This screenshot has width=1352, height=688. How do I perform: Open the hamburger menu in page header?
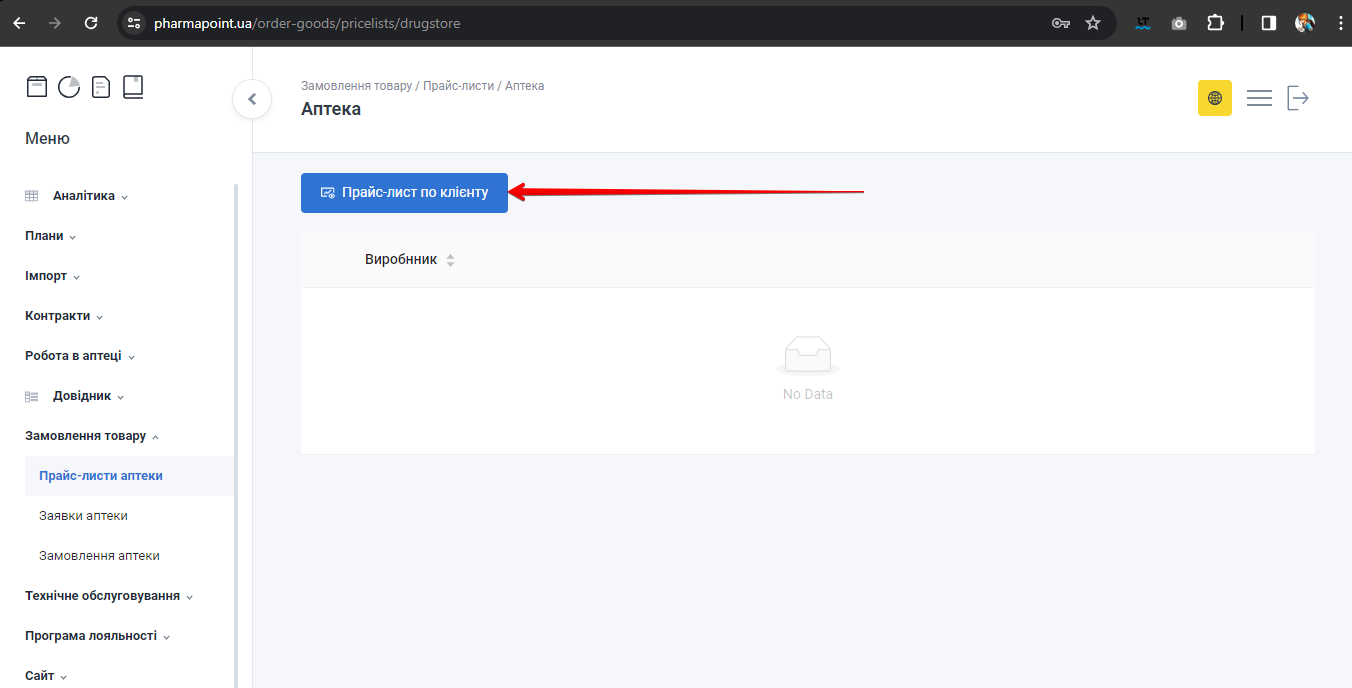1259,98
